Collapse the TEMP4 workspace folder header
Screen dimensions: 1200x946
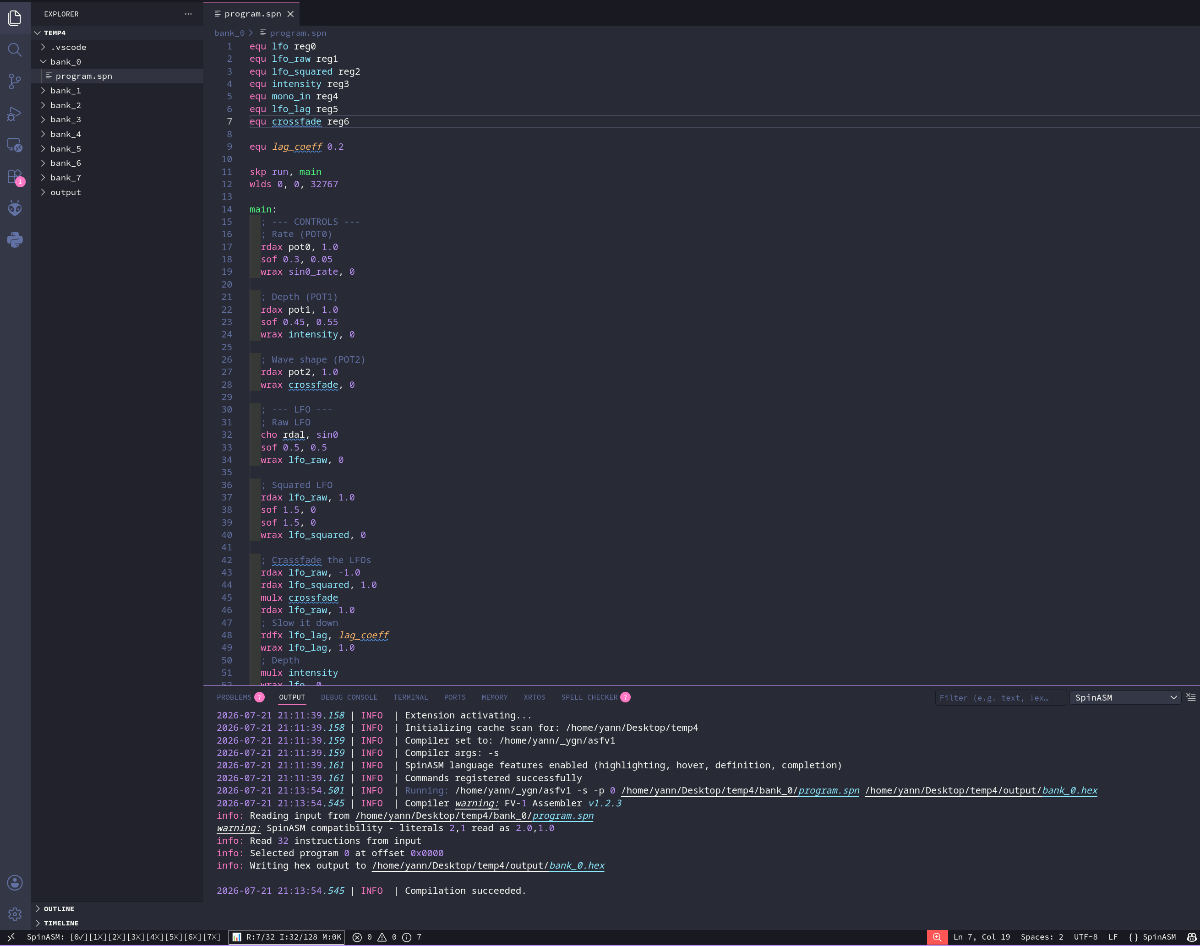coord(118,33)
